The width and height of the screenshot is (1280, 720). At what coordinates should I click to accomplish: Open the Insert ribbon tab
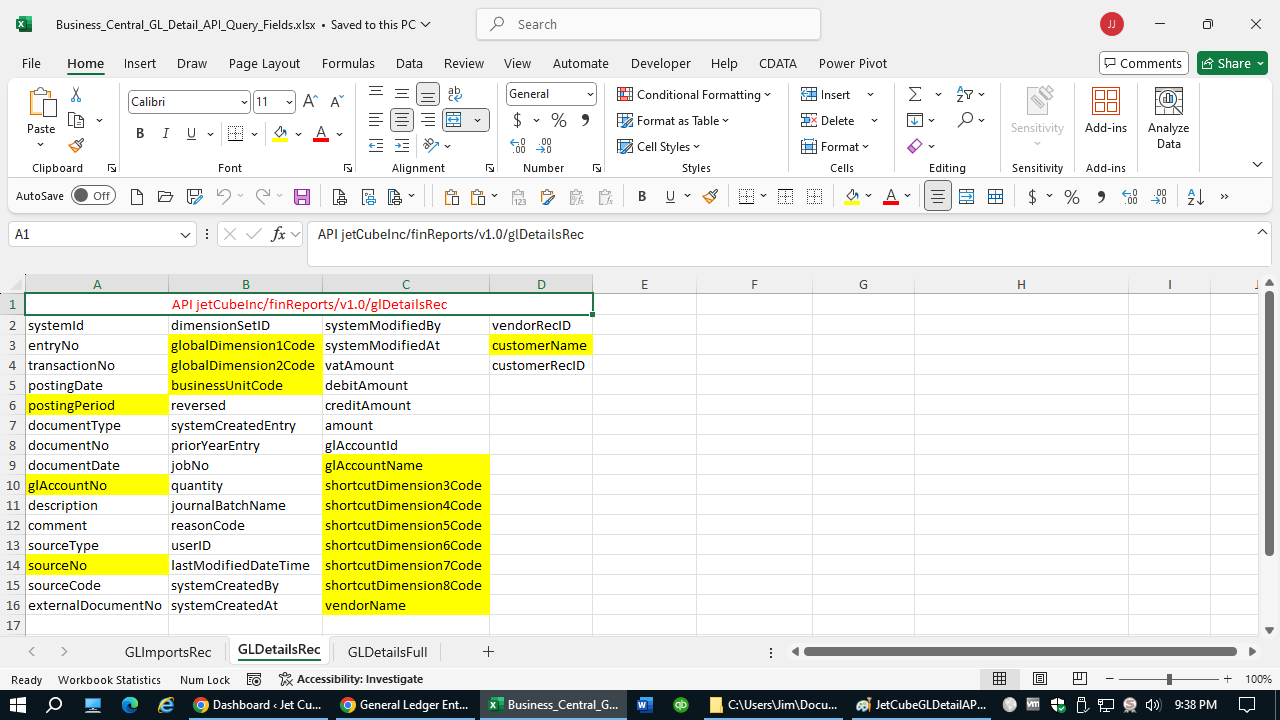pos(140,63)
